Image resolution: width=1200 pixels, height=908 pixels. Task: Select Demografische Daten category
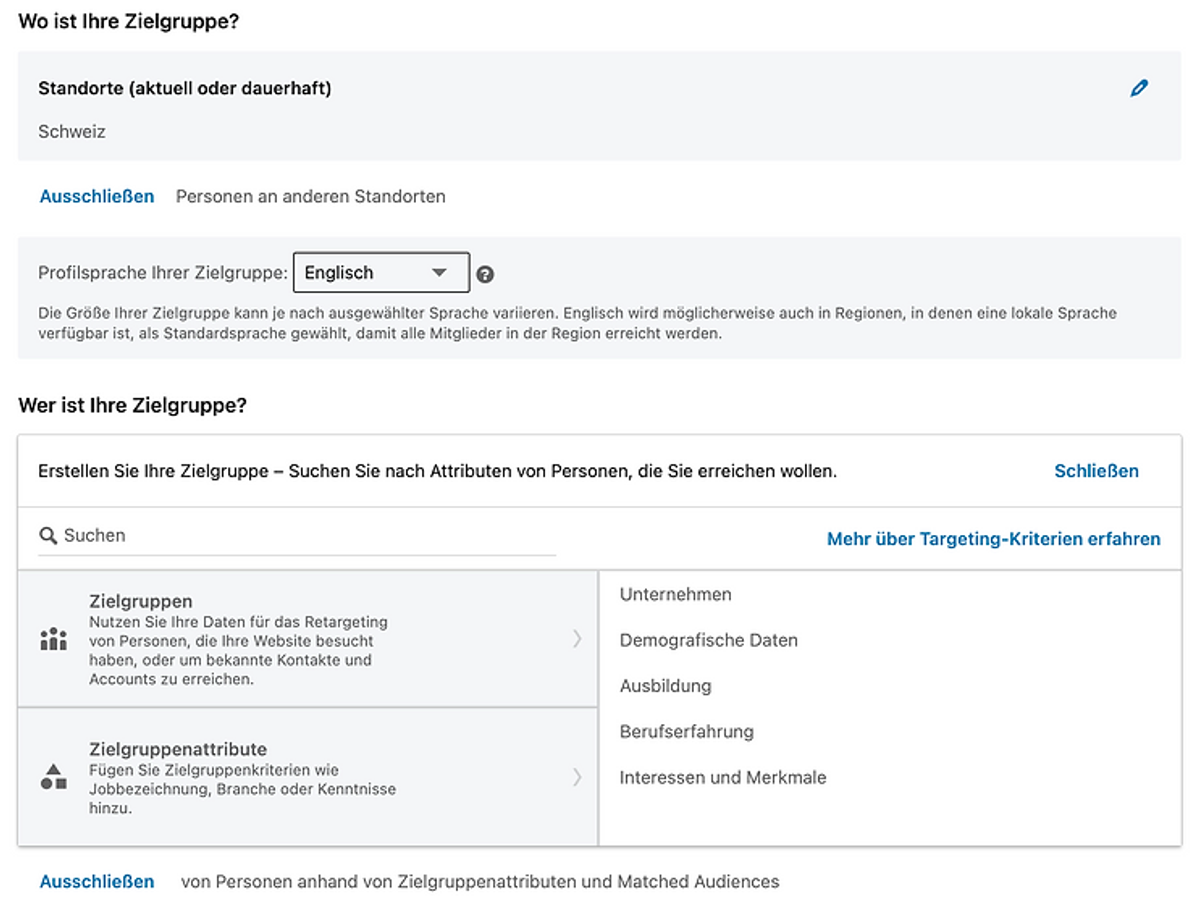click(709, 641)
